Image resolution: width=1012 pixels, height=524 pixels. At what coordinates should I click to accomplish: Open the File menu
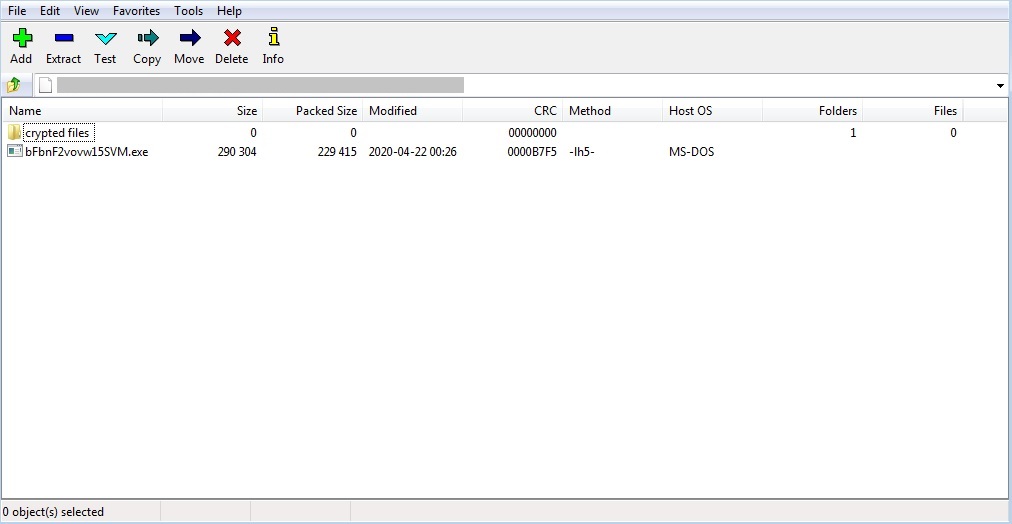[17, 11]
